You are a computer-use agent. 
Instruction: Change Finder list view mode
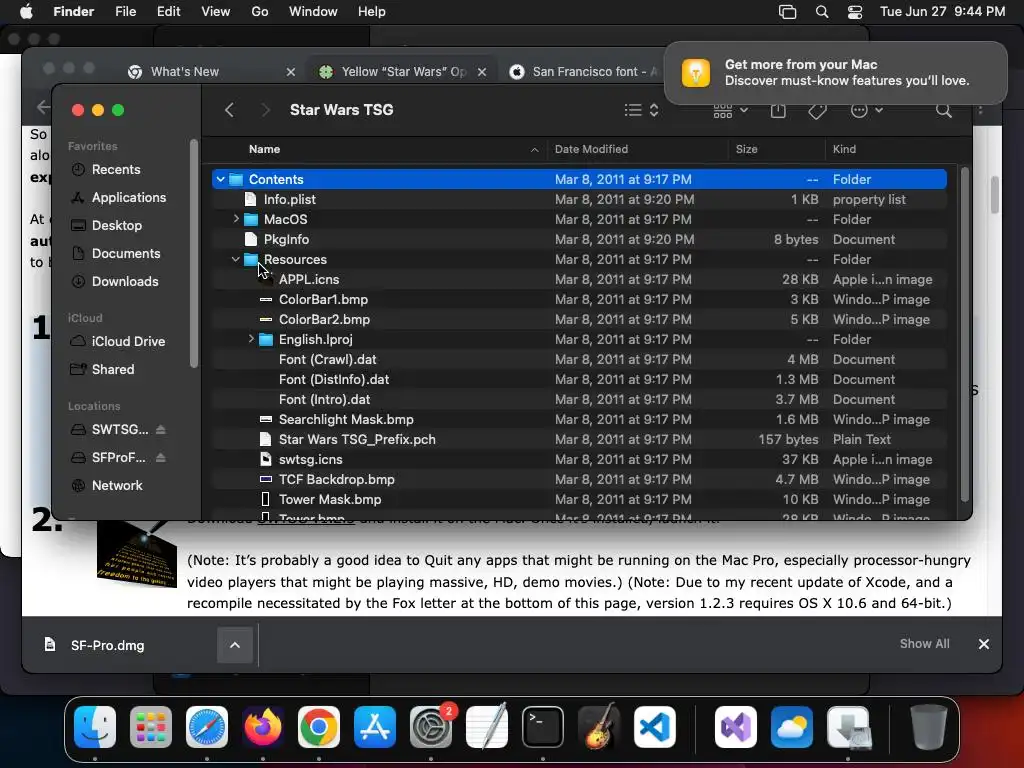[641, 110]
